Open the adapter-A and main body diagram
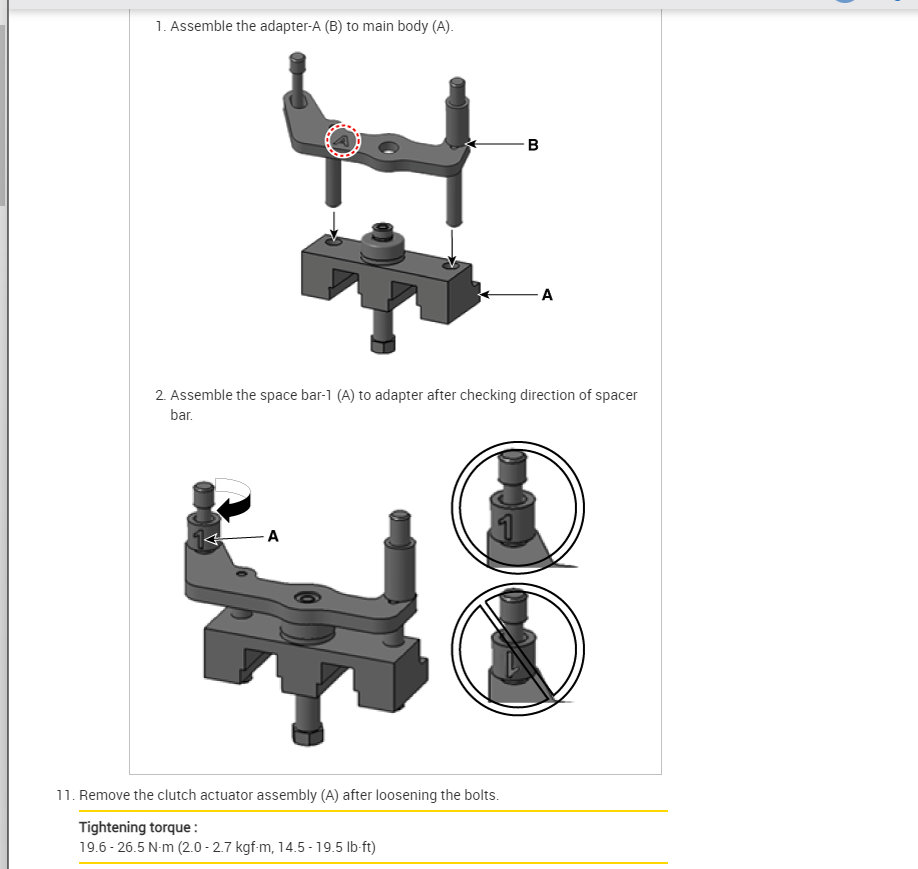Screen dimensions: 918x869 tap(419, 203)
